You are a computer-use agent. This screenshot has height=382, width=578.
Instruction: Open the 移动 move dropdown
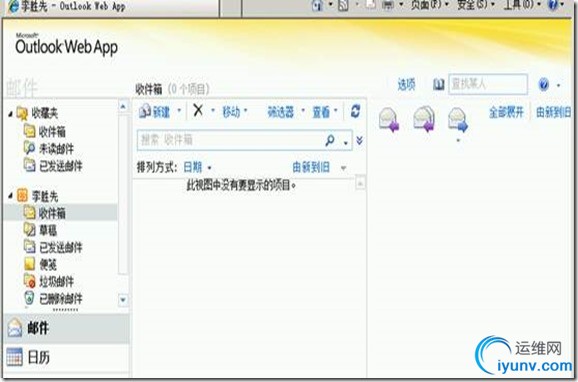point(234,111)
